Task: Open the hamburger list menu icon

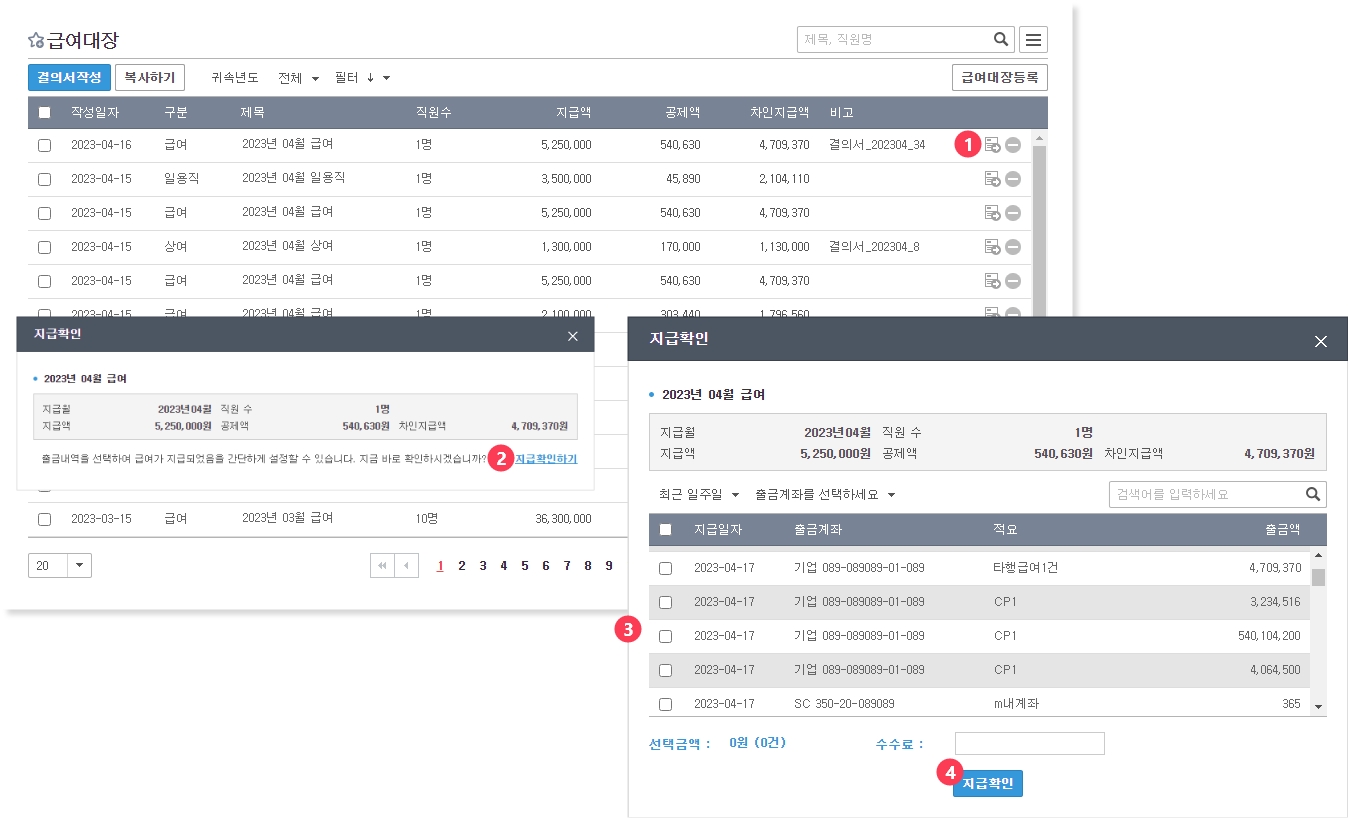Action: (1033, 40)
